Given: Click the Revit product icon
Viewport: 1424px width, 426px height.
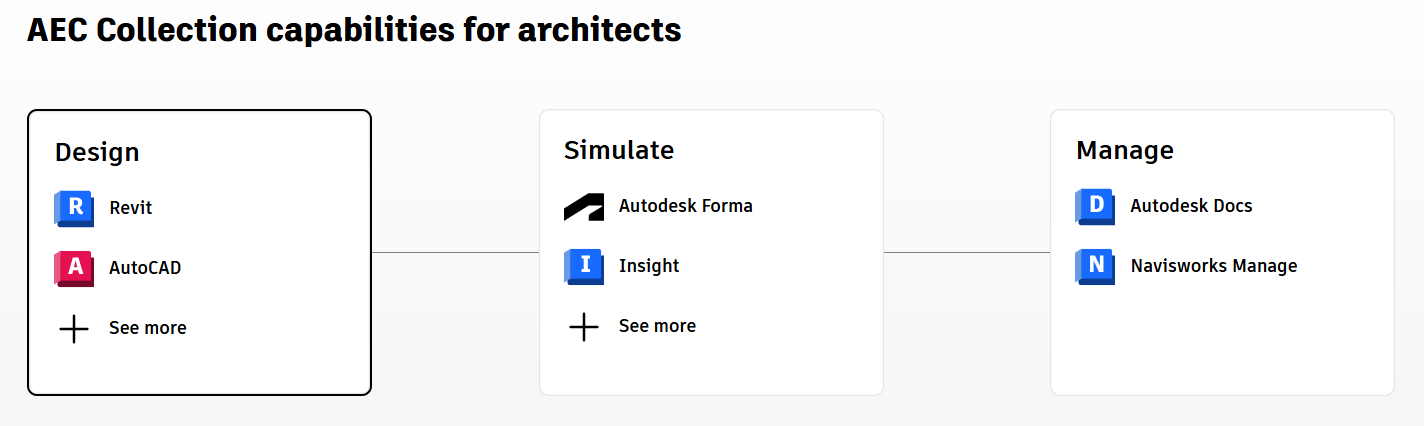Looking at the screenshot, I should (73, 208).
